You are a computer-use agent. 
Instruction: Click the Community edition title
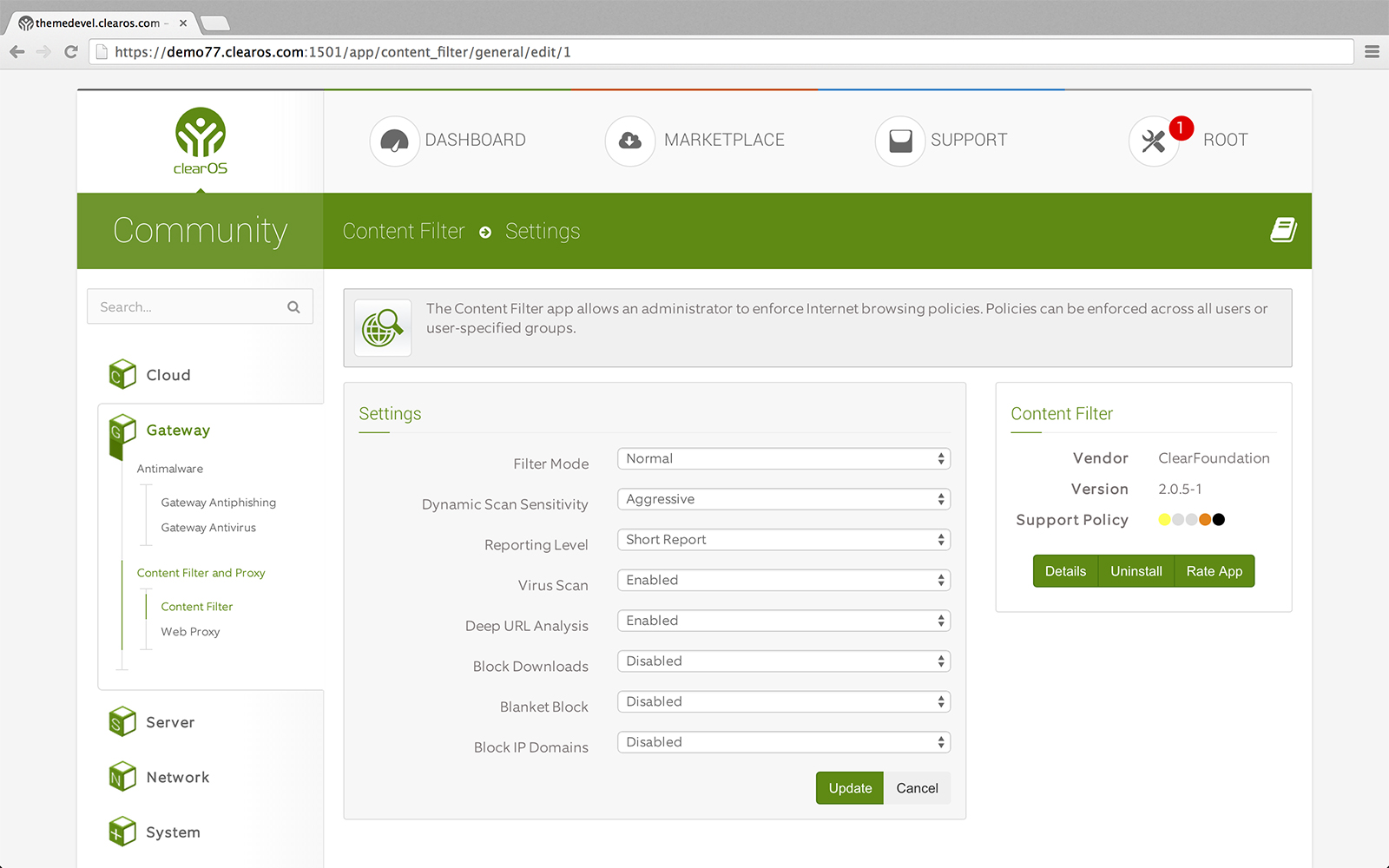pos(200,231)
